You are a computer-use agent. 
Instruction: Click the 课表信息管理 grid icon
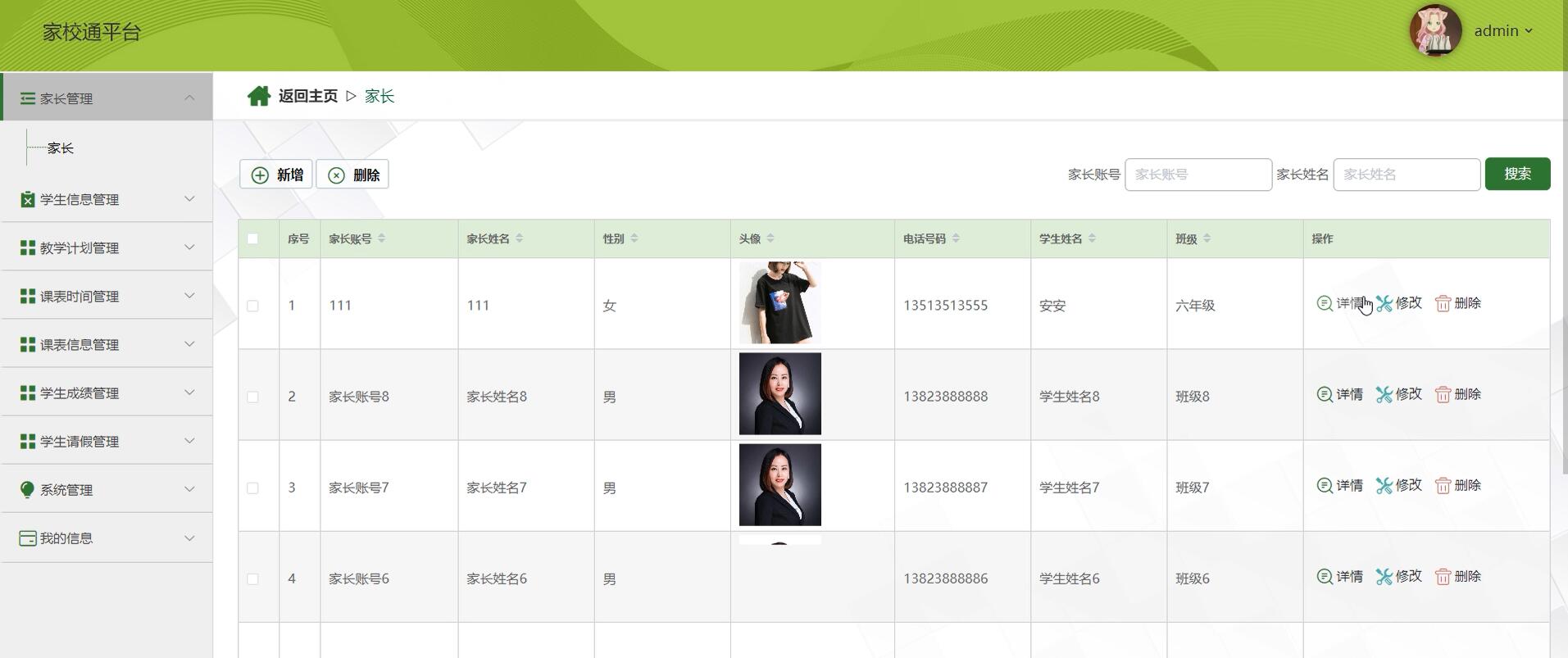coord(28,344)
